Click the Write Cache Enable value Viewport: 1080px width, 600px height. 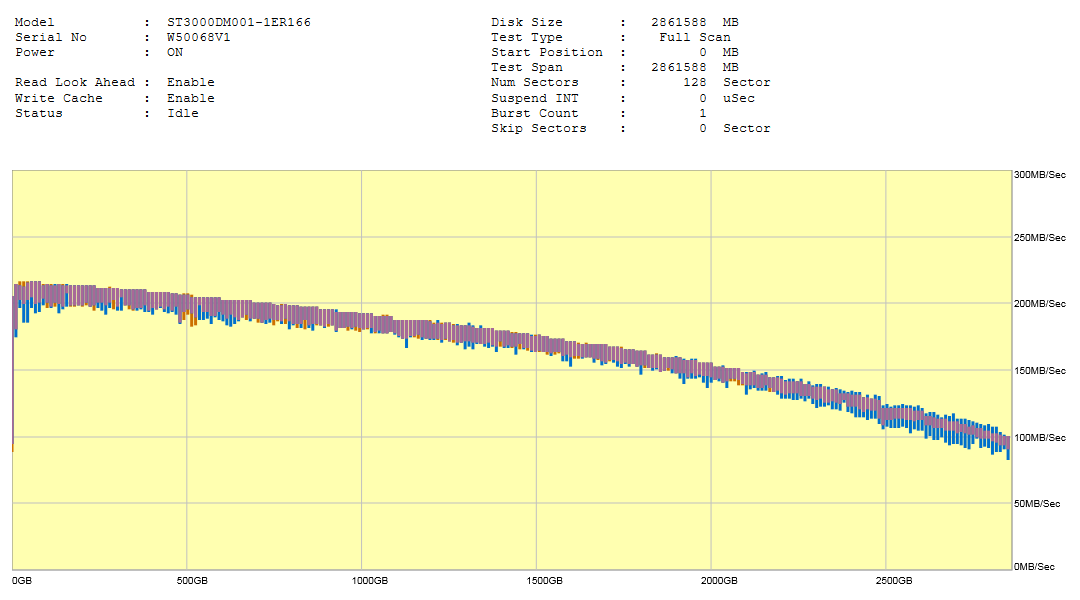click(190, 98)
